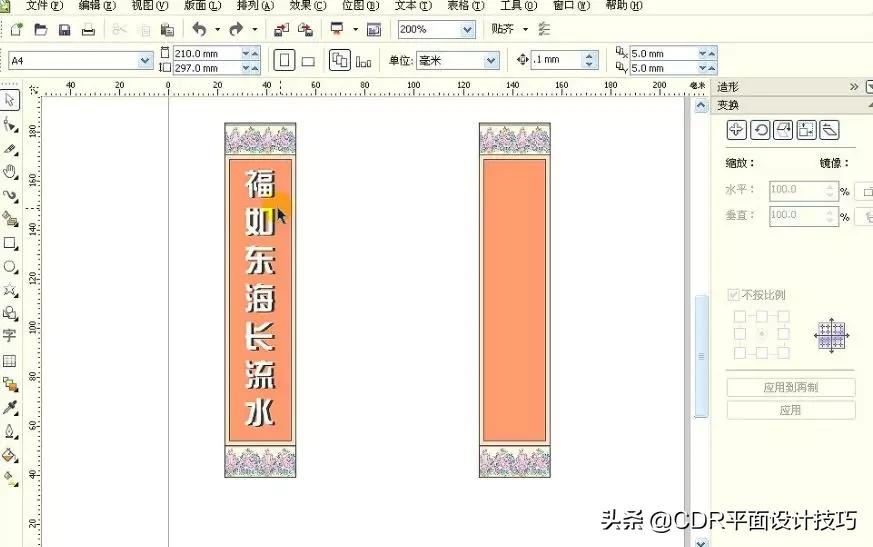This screenshot has height=547, width=873.
Task: Open the zoom level 200% dropdown
Action: (468, 30)
